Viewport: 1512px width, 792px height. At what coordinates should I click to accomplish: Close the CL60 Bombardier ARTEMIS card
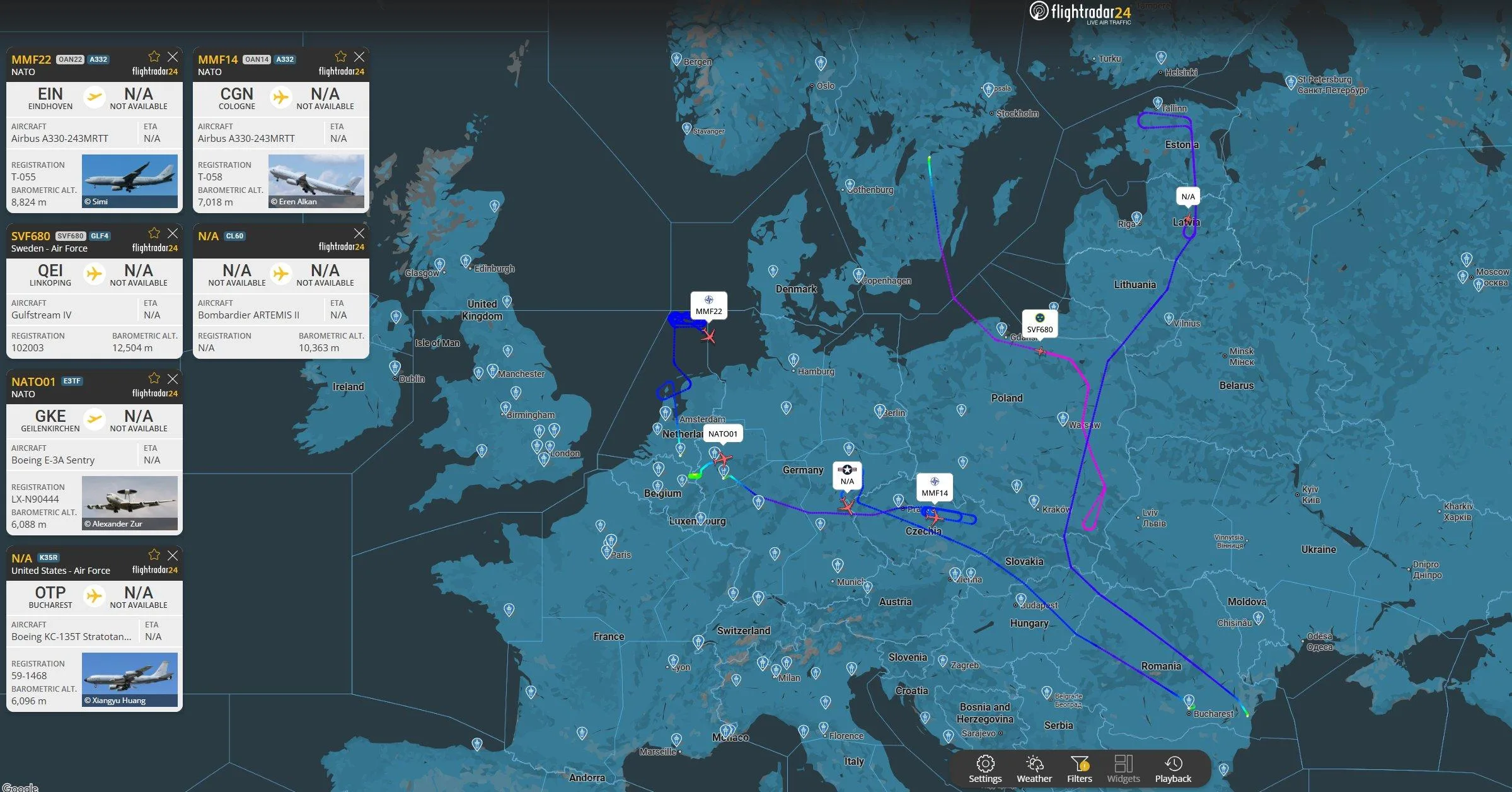[x=359, y=233]
